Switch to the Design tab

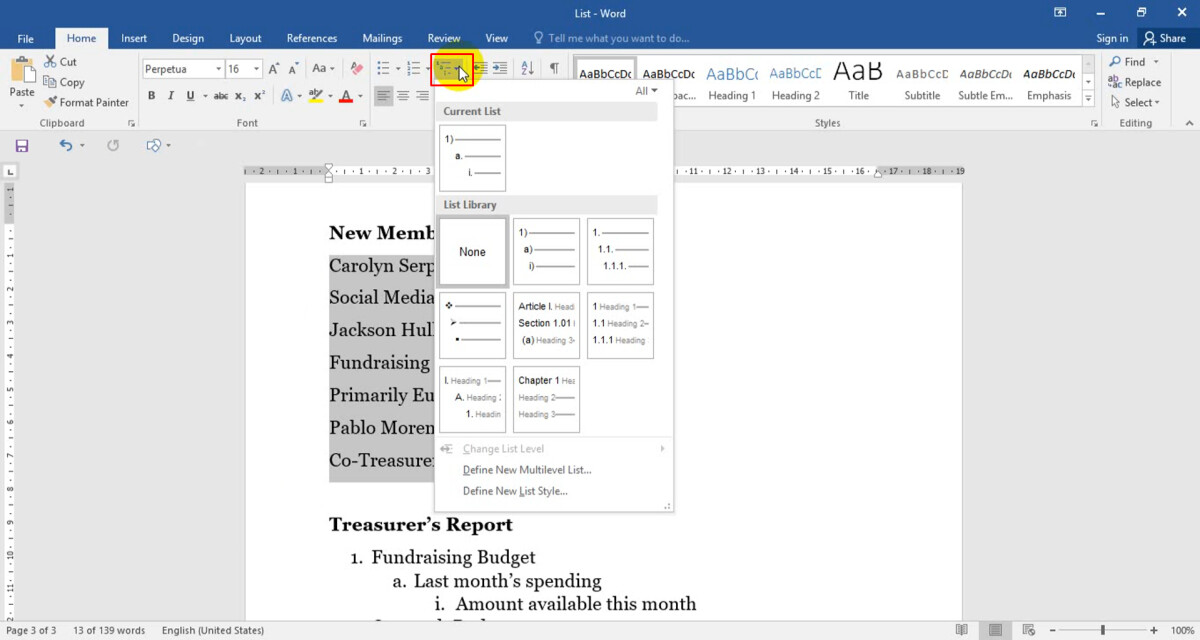(x=188, y=38)
